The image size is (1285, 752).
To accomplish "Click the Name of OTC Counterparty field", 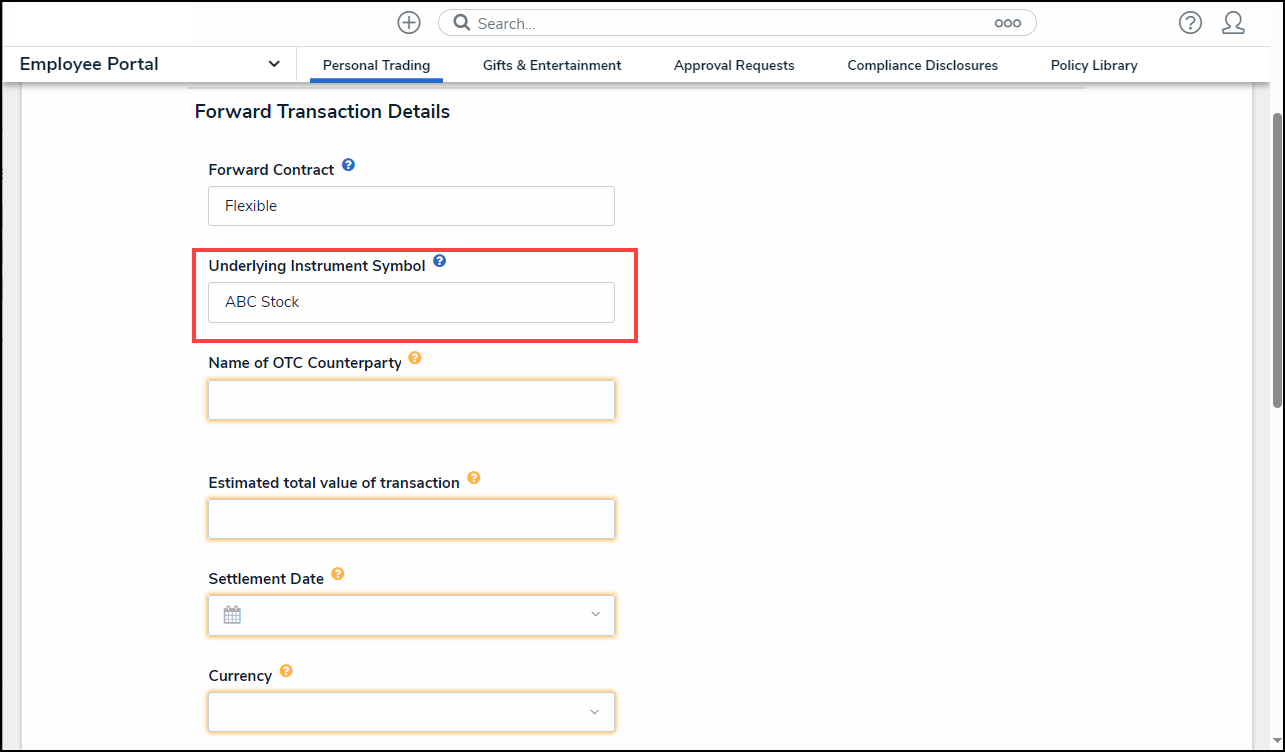I will pyautogui.click(x=411, y=400).
